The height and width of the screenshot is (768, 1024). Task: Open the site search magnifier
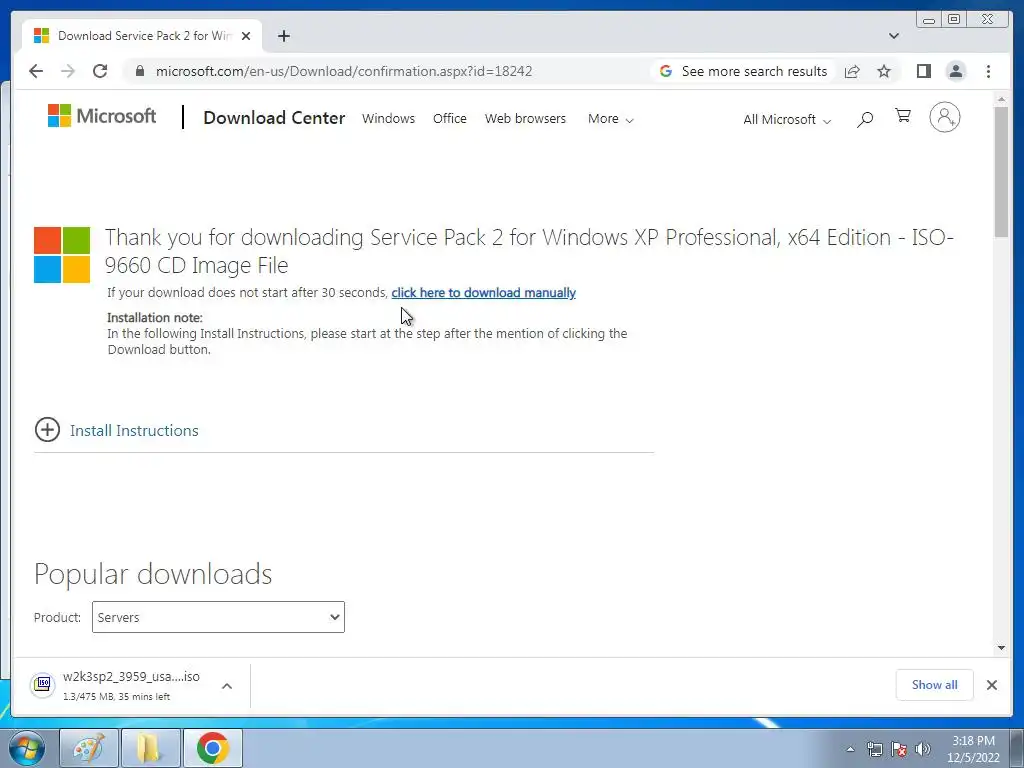coord(865,119)
